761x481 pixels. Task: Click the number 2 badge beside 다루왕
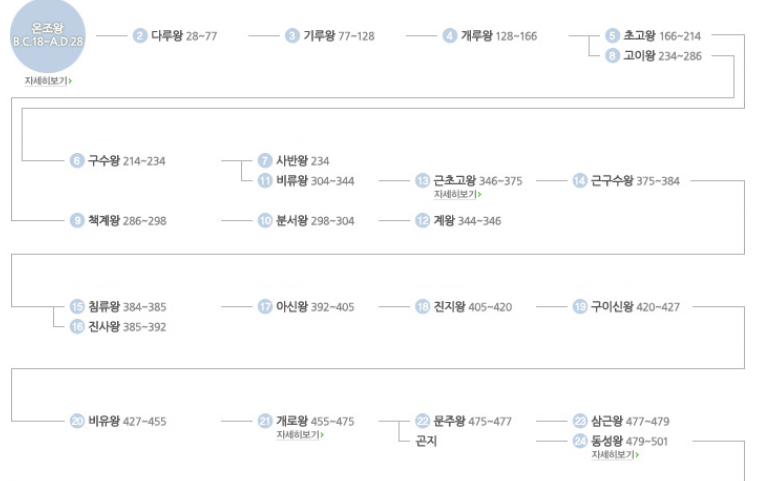tap(140, 36)
